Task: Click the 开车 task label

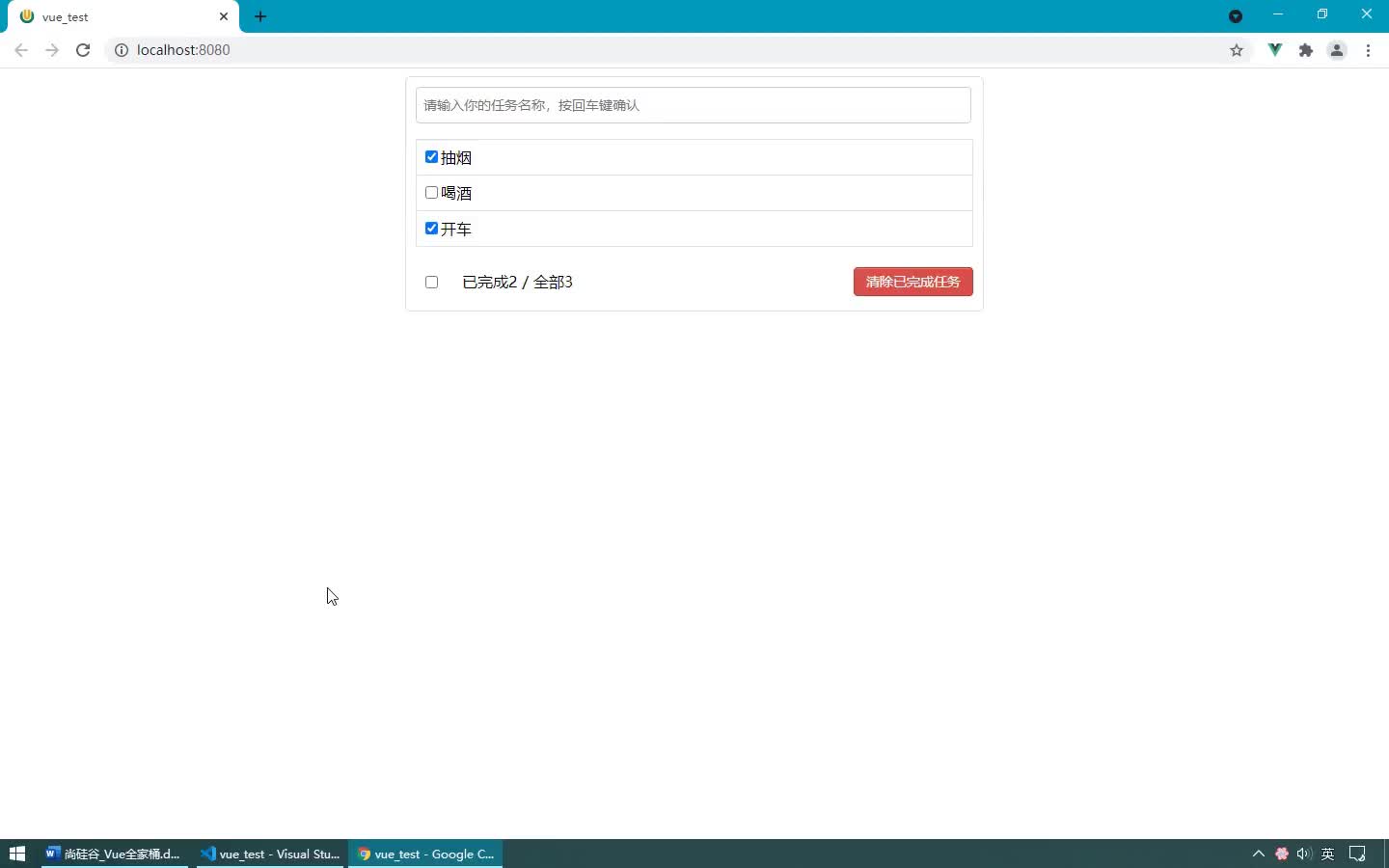Action: pos(456,230)
